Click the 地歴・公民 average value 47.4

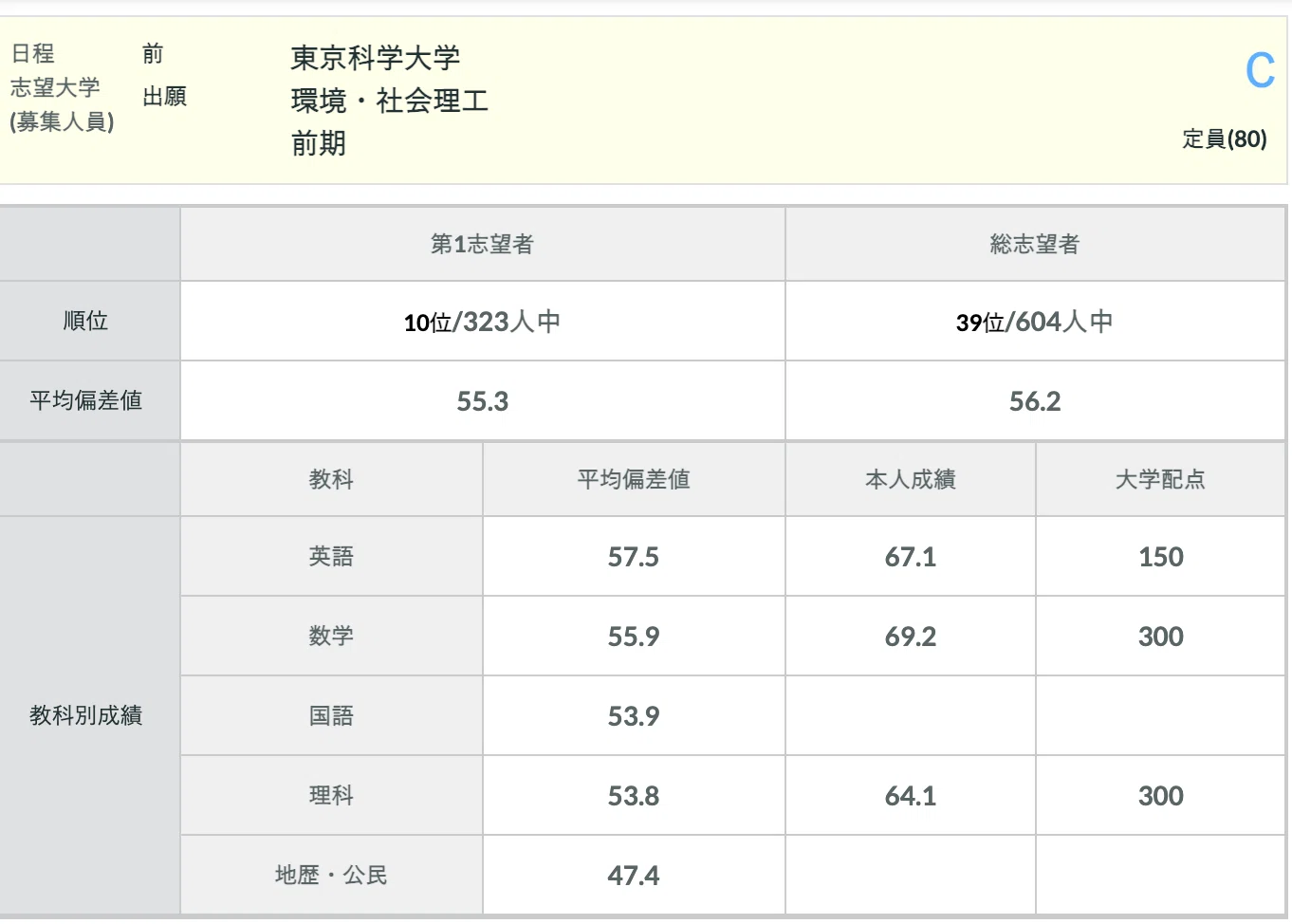(634, 877)
